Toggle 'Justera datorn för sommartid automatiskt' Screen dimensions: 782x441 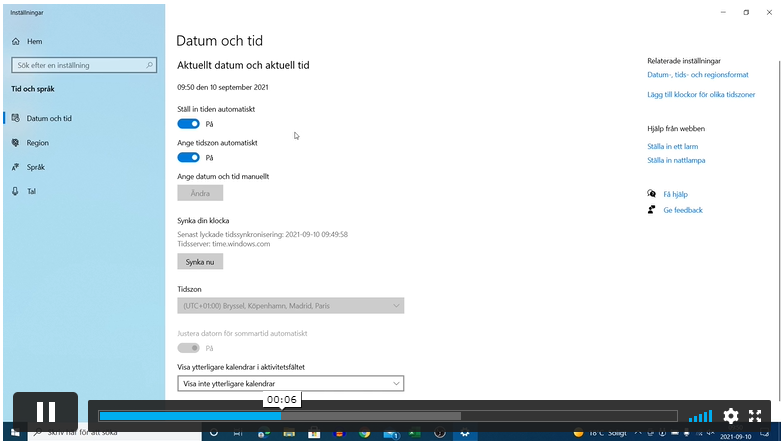click(188, 348)
